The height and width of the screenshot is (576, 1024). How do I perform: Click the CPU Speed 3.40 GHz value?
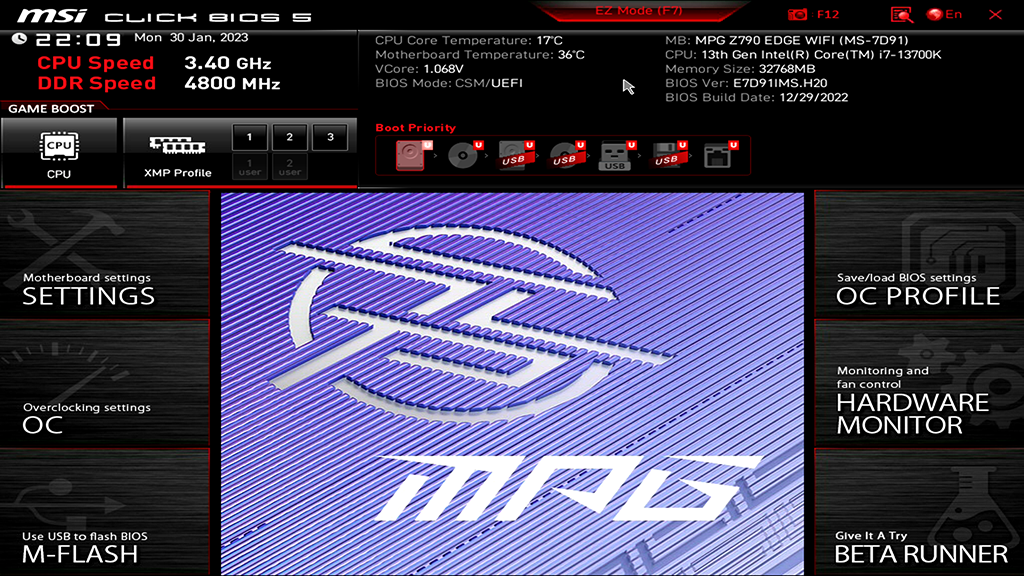[227, 63]
